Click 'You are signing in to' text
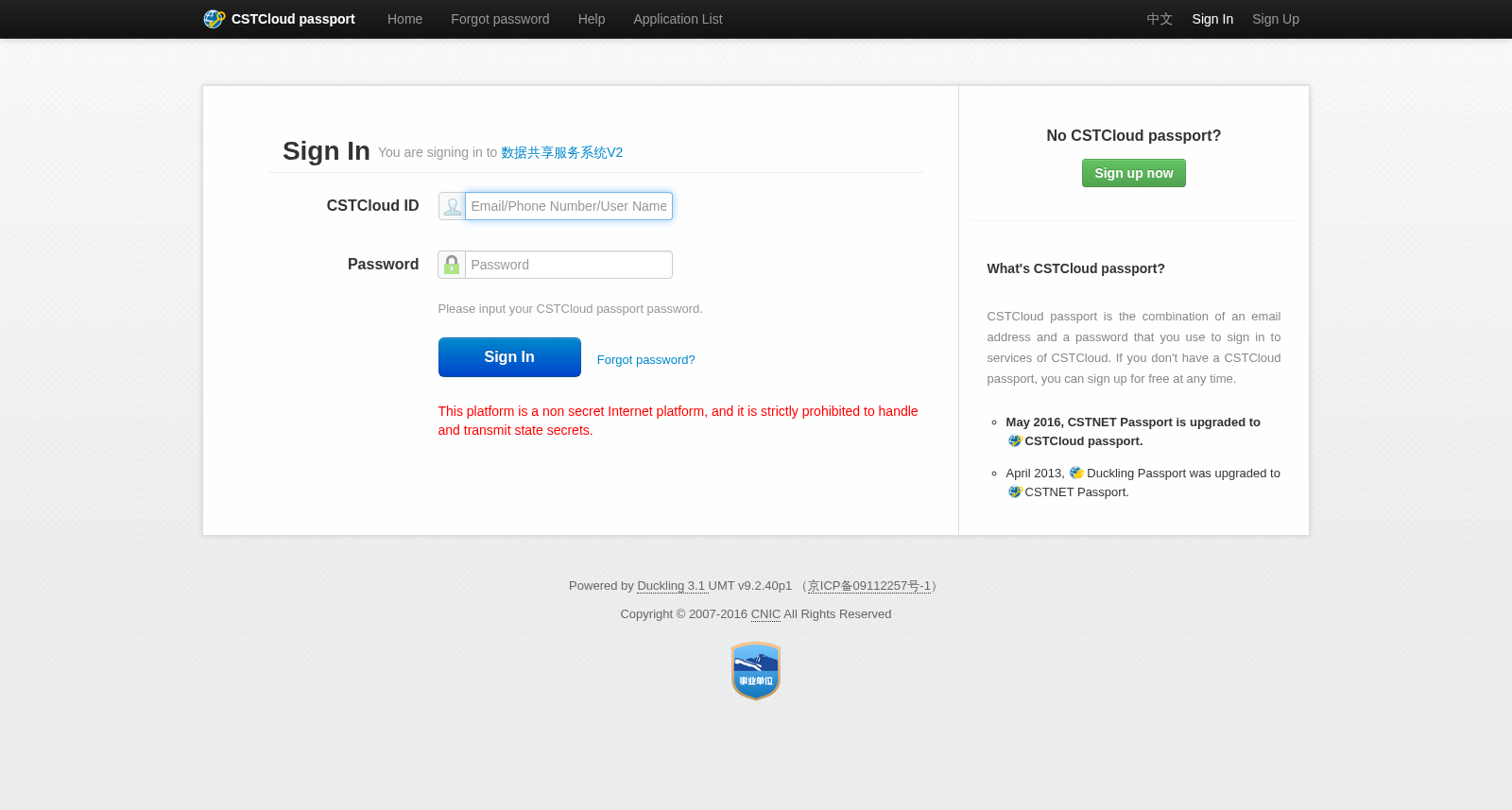This screenshot has width=1512, height=810. click(438, 152)
